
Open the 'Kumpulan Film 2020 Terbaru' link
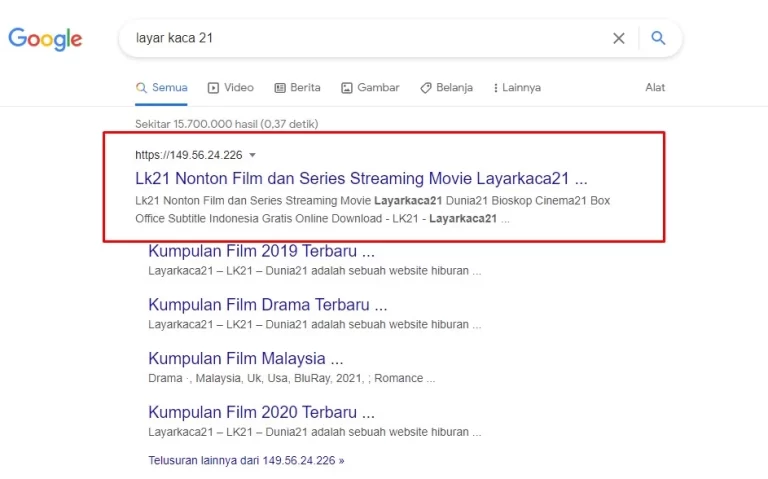pos(261,412)
